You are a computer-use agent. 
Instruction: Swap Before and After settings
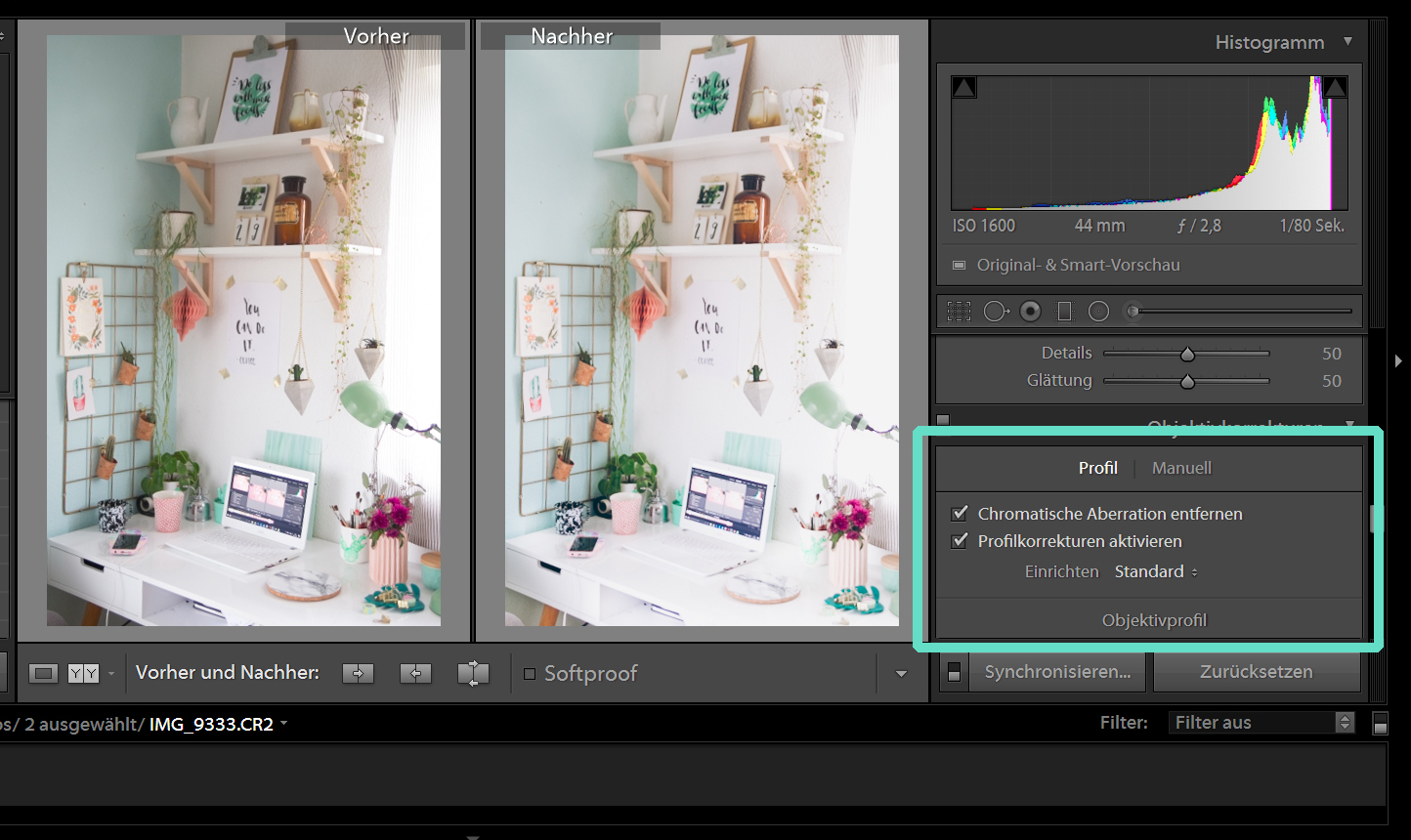tap(473, 673)
